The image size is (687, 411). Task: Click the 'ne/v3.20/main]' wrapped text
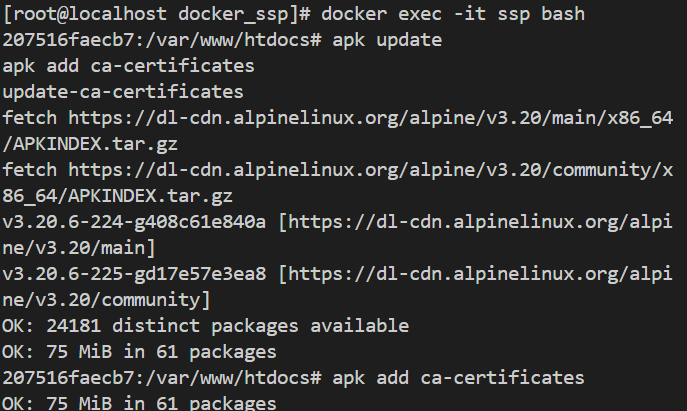click(x=79, y=248)
